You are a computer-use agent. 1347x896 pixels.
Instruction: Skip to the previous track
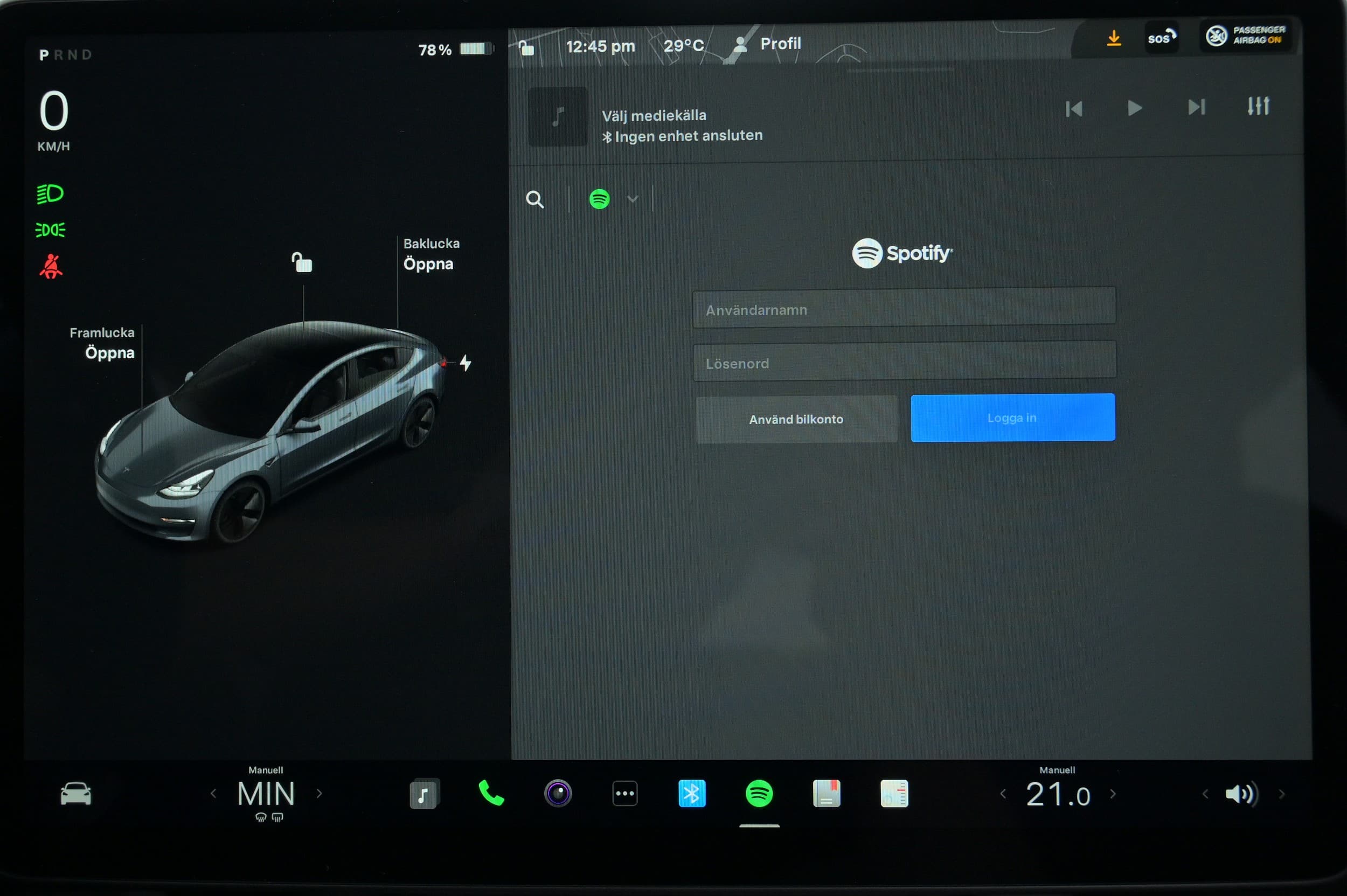tap(1074, 109)
